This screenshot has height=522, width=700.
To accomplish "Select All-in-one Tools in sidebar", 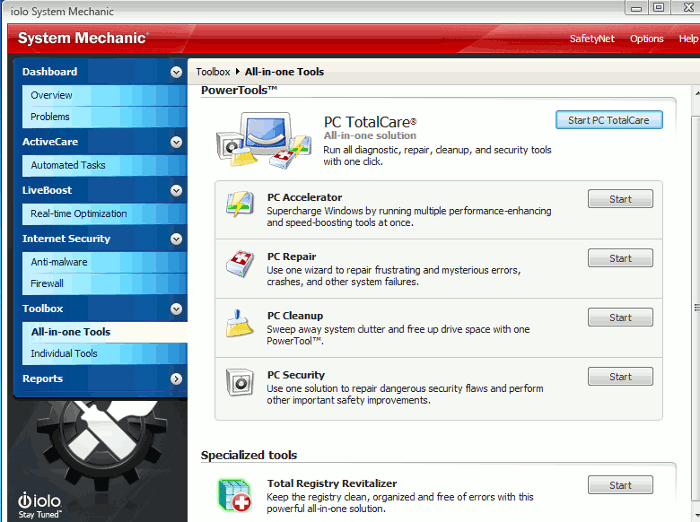I will (x=104, y=332).
